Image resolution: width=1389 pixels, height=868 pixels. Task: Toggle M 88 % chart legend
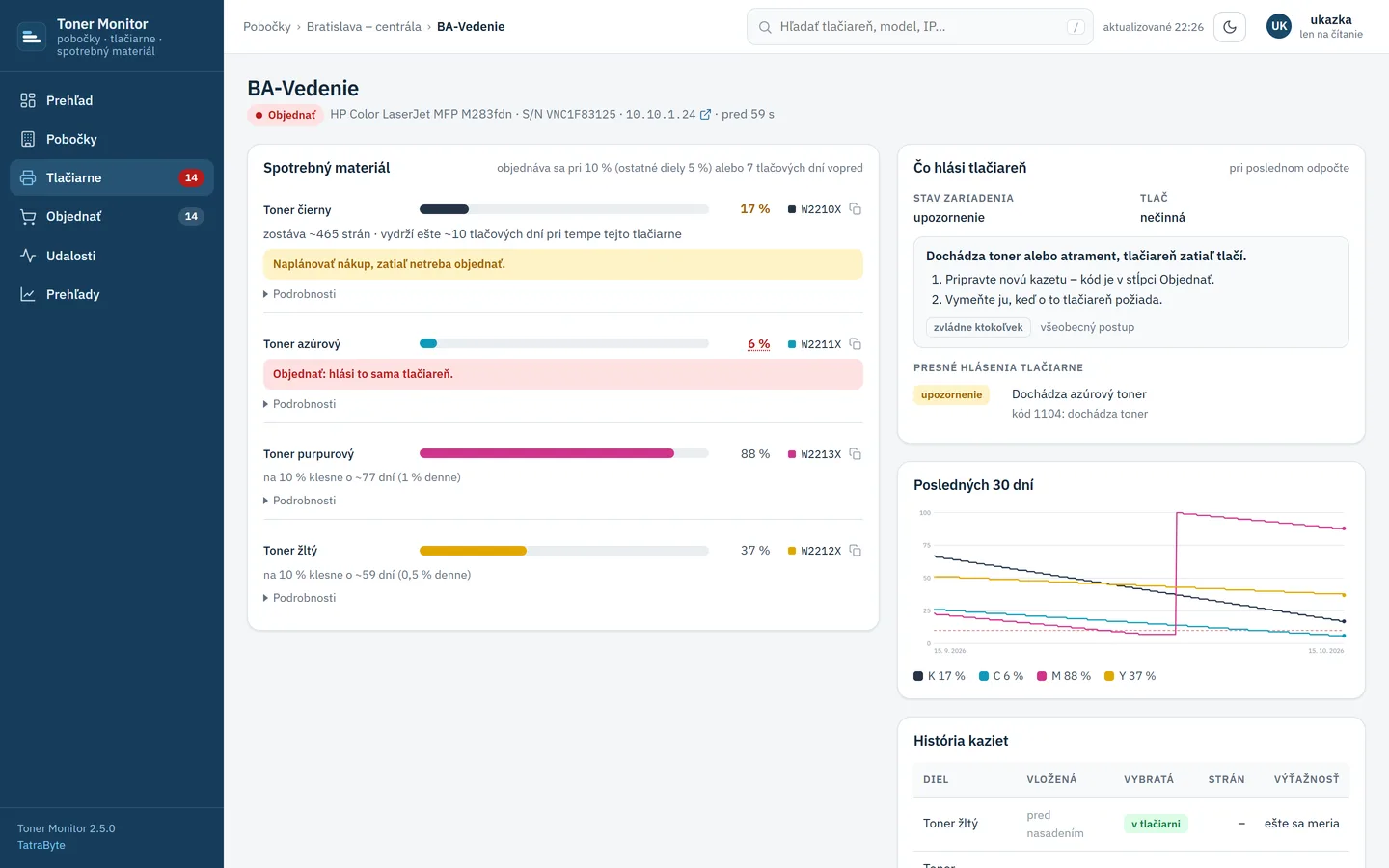click(x=1064, y=676)
